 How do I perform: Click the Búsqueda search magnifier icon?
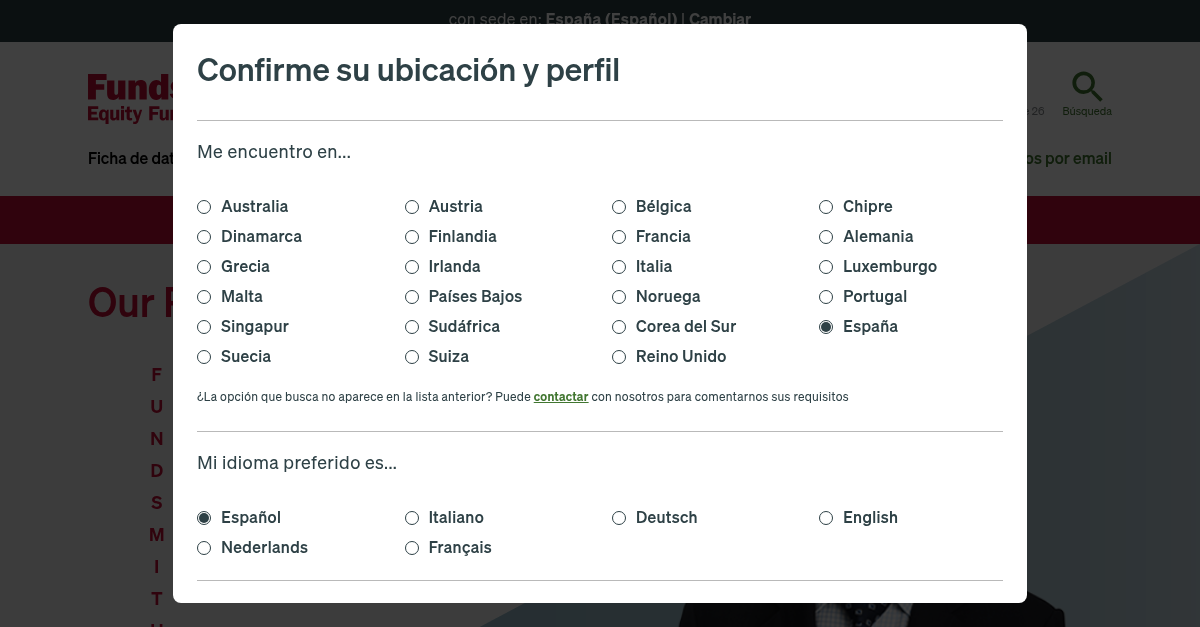coord(1086,87)
